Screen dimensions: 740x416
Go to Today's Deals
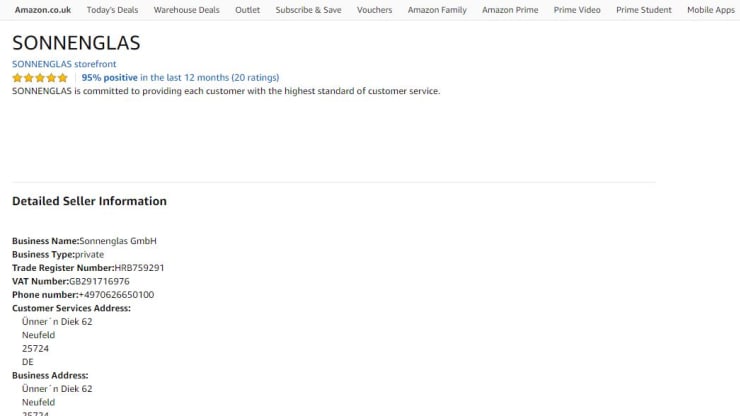tap(112, 10)
